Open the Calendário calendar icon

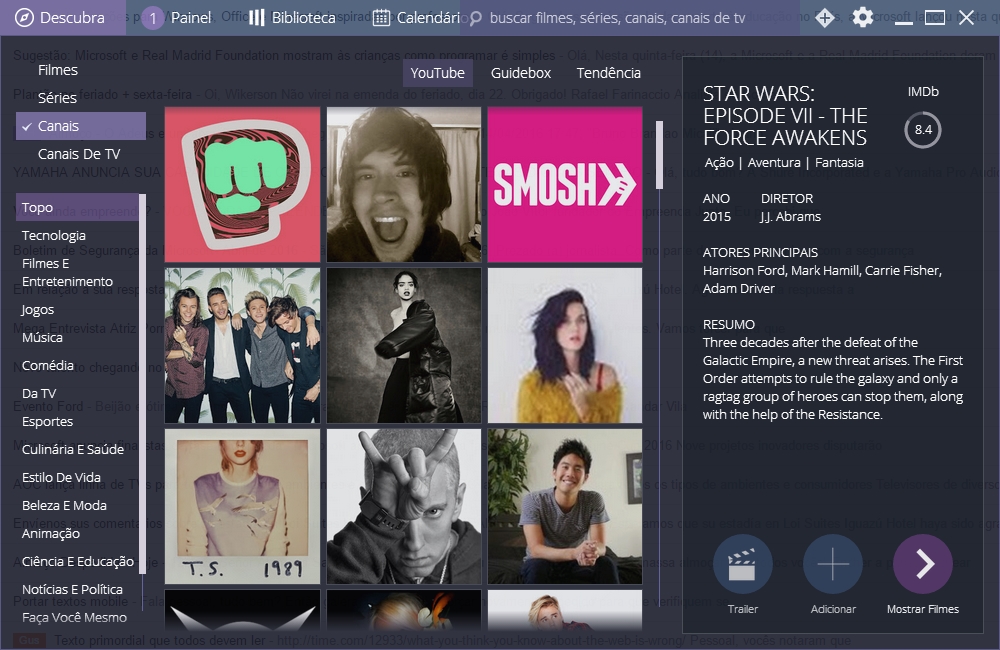pos(381,18)
